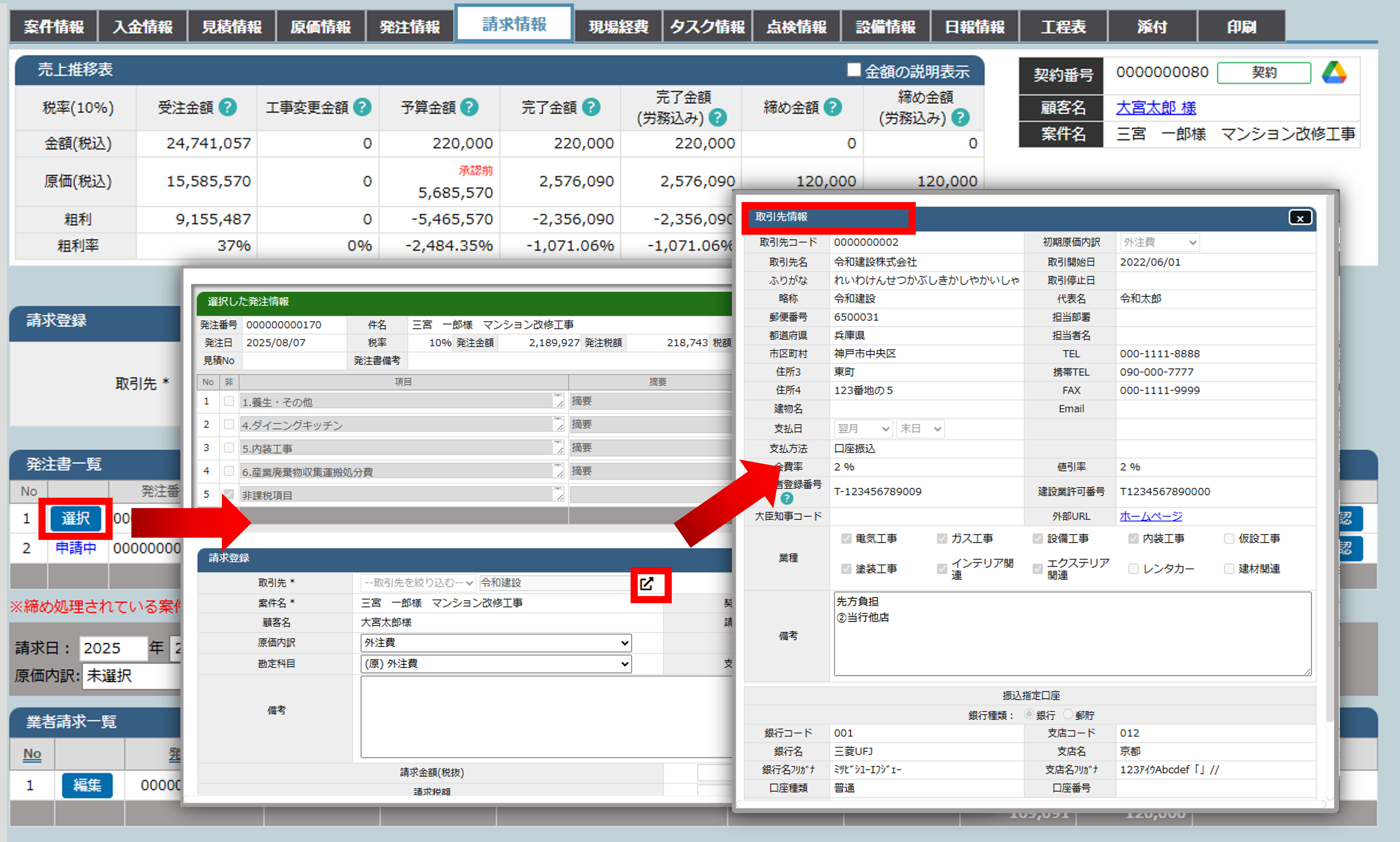Viewport: 1400px width, 842px height.
Task: Open the 取引先を絞り込む dropdown
Action: 418,583
